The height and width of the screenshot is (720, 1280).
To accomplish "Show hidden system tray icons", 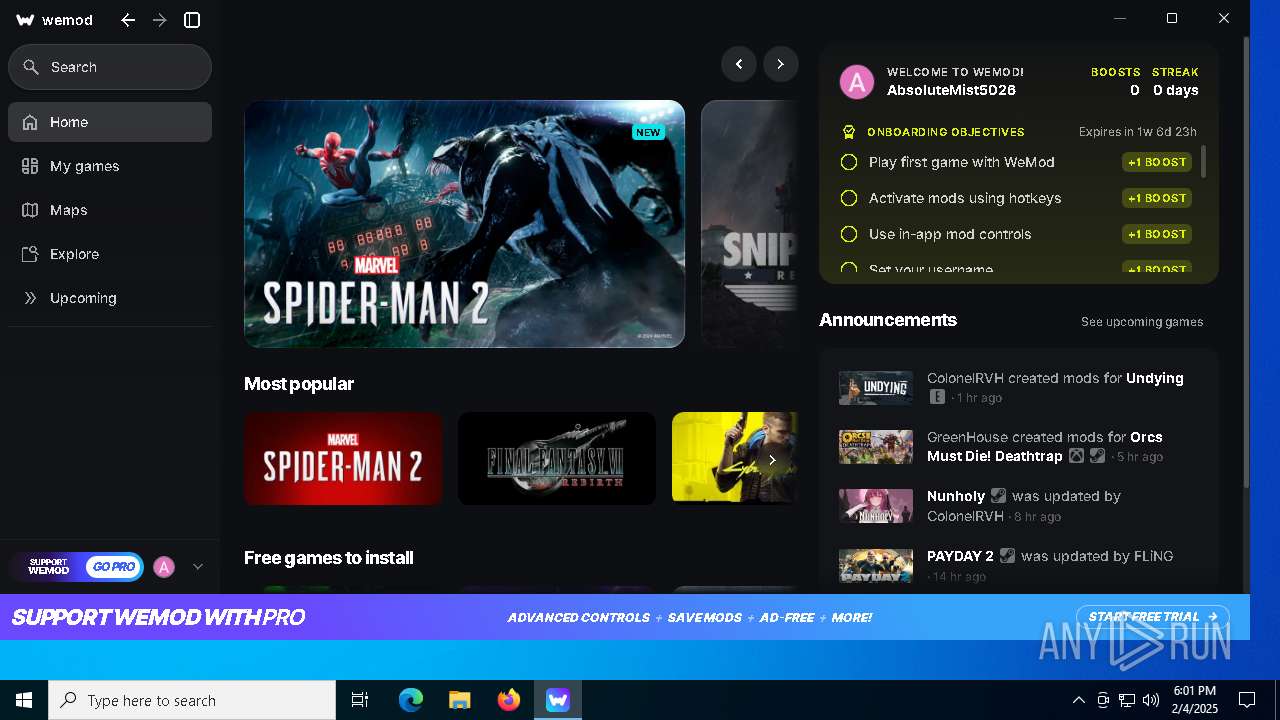I will (1078, 700).
